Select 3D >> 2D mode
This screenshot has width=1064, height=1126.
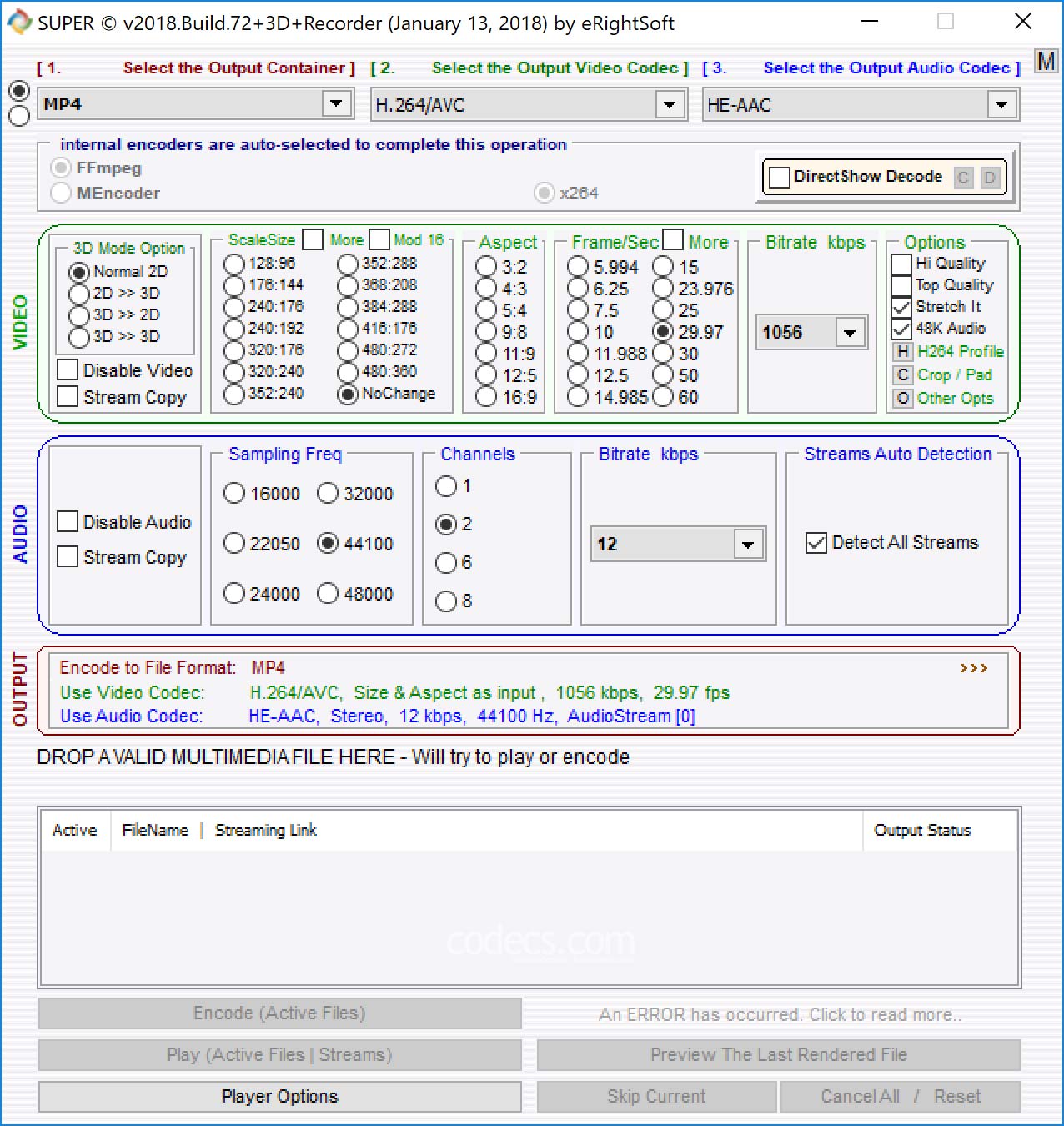click(79, 315)
